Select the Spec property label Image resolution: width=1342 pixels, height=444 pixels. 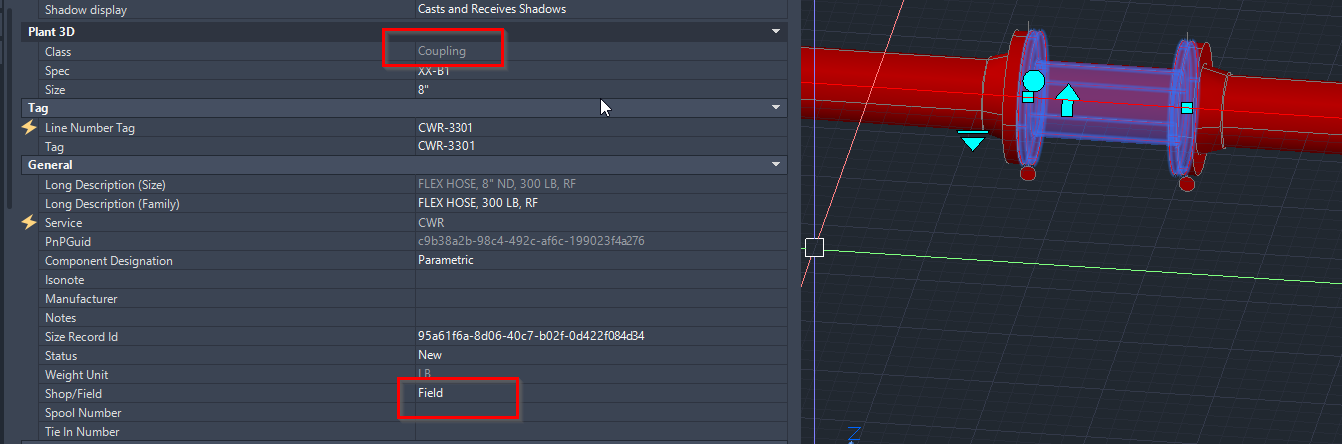tap(57, 71)
